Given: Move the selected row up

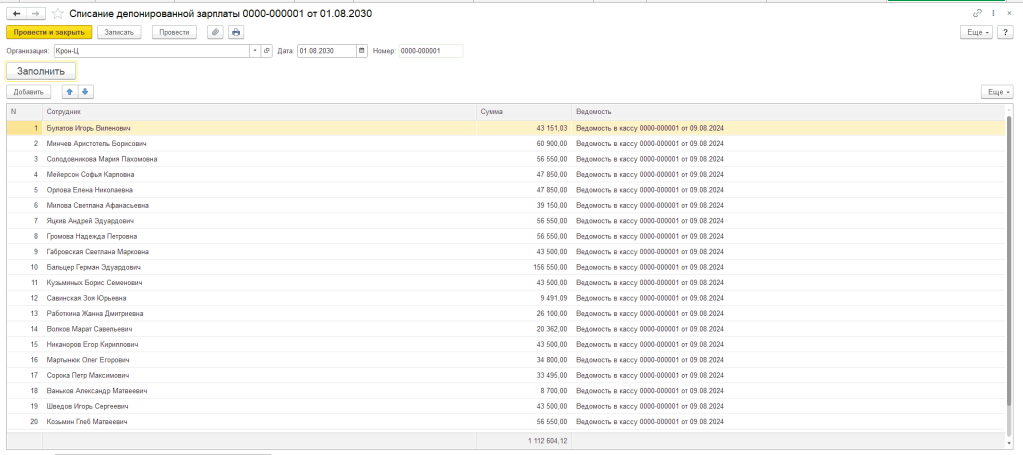Looking at the screenshot, I should click(x=70, y=92).
